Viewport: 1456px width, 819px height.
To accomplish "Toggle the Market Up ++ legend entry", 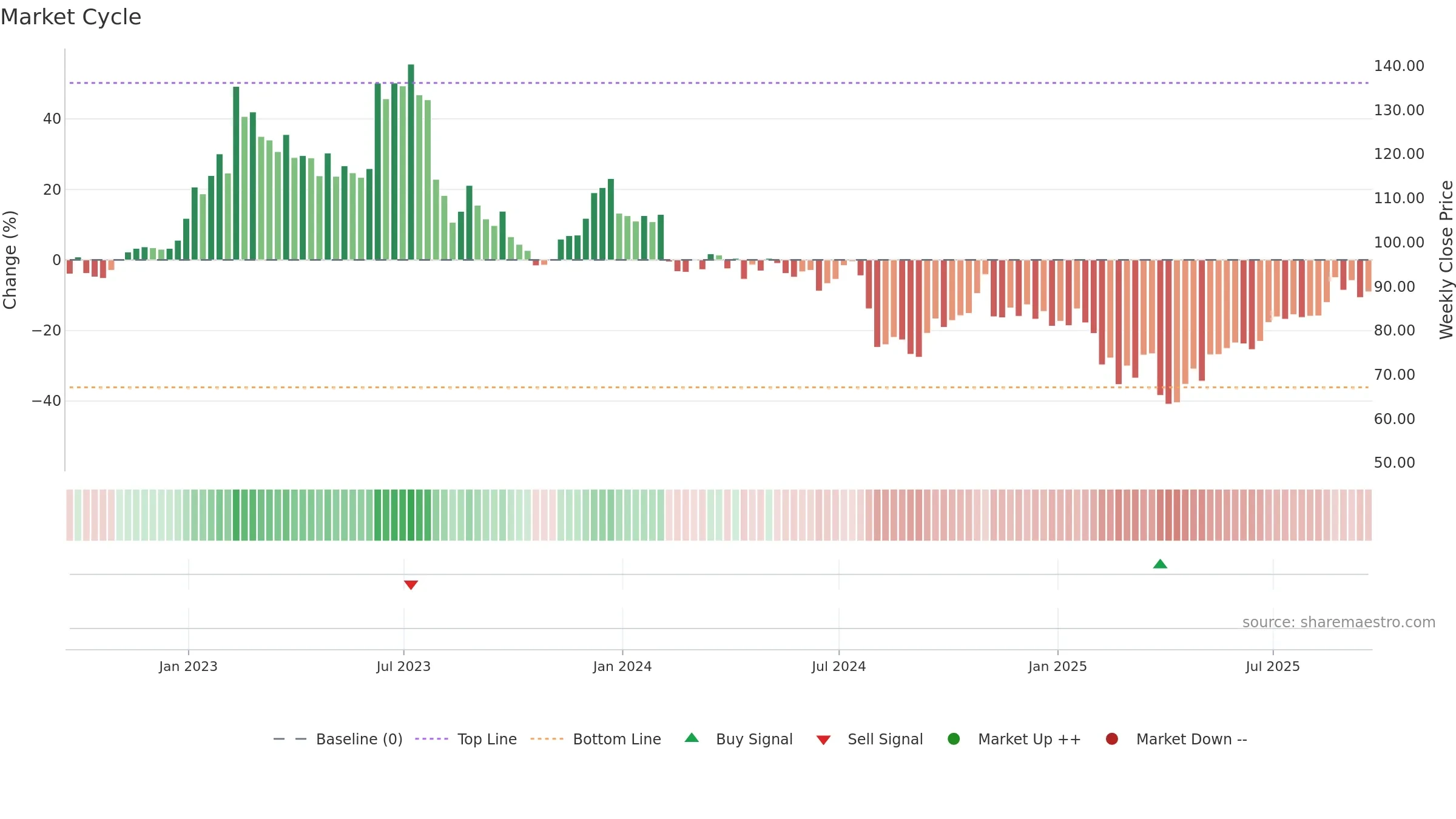I will 1014,739.
